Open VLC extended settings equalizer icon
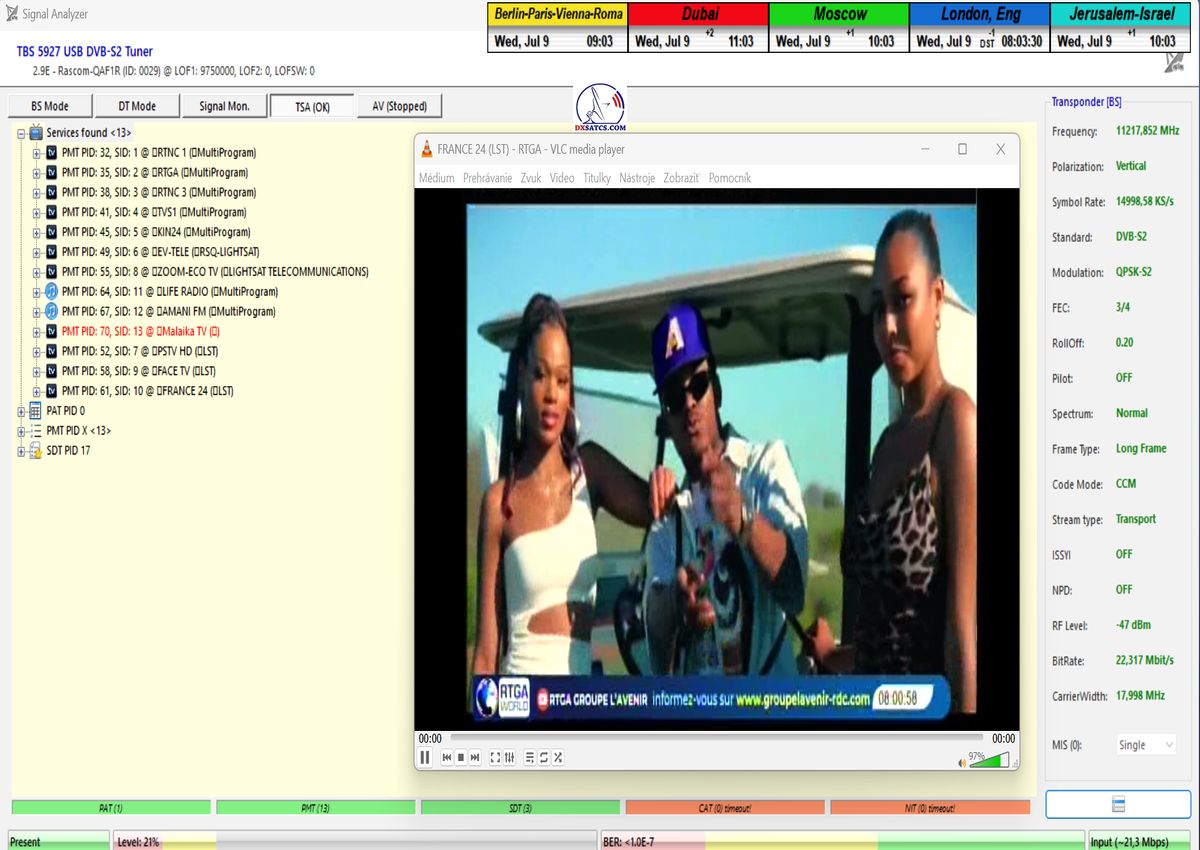1200x850 pixels. [x=510, y=758]
